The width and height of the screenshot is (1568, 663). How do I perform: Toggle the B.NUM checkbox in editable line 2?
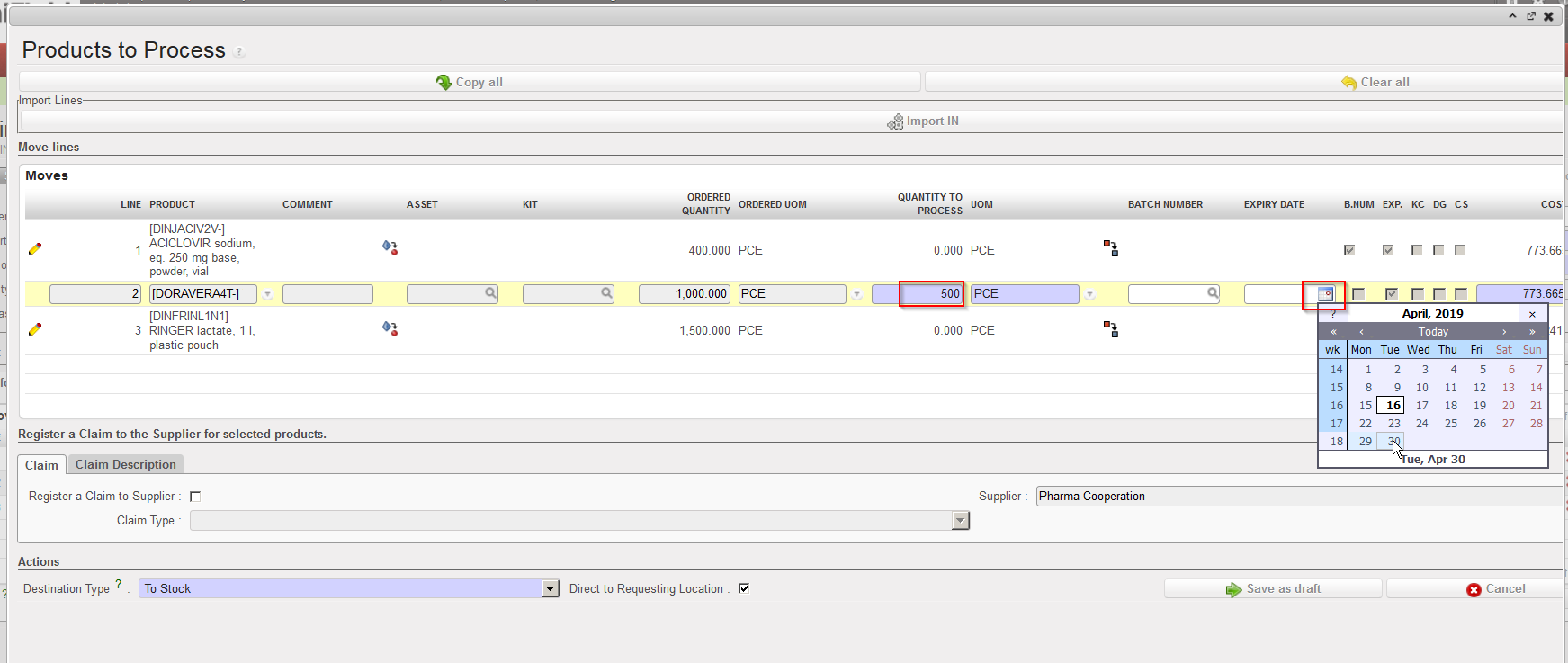pyautogui.click(x=1358, y=294)
